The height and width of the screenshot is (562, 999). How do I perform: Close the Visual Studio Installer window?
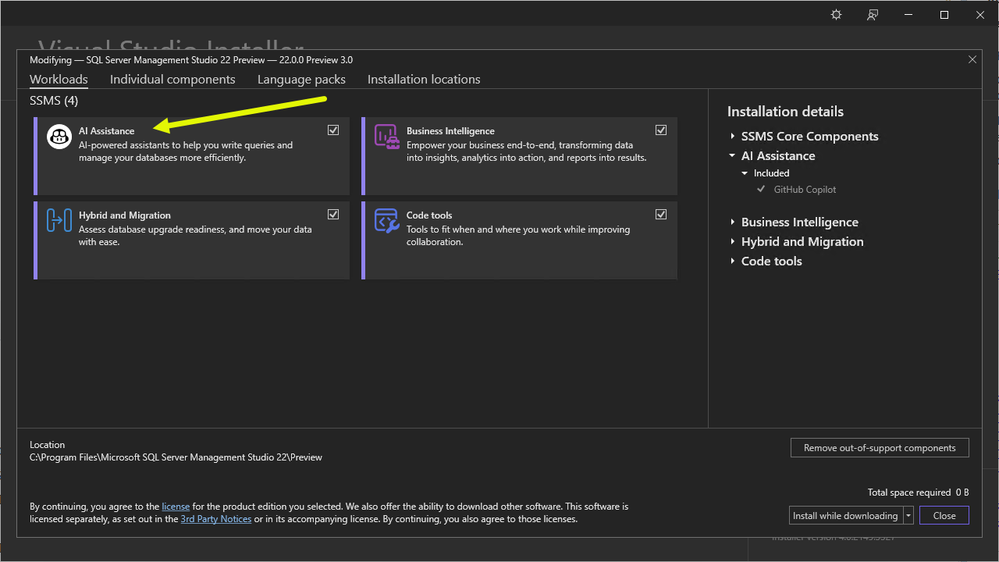980,15
